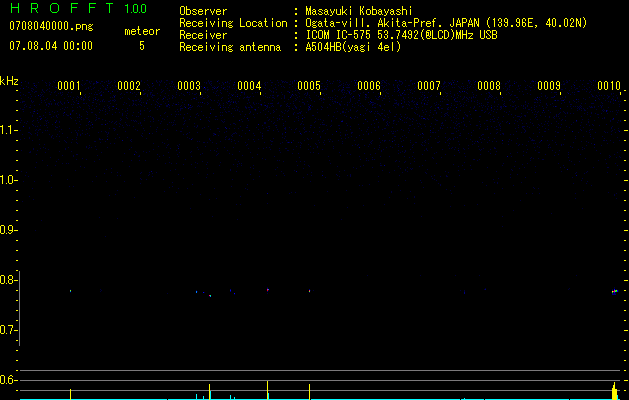Click the 'meteor' count label
This screenshot has height=400, width=629.
pos(142,31)
